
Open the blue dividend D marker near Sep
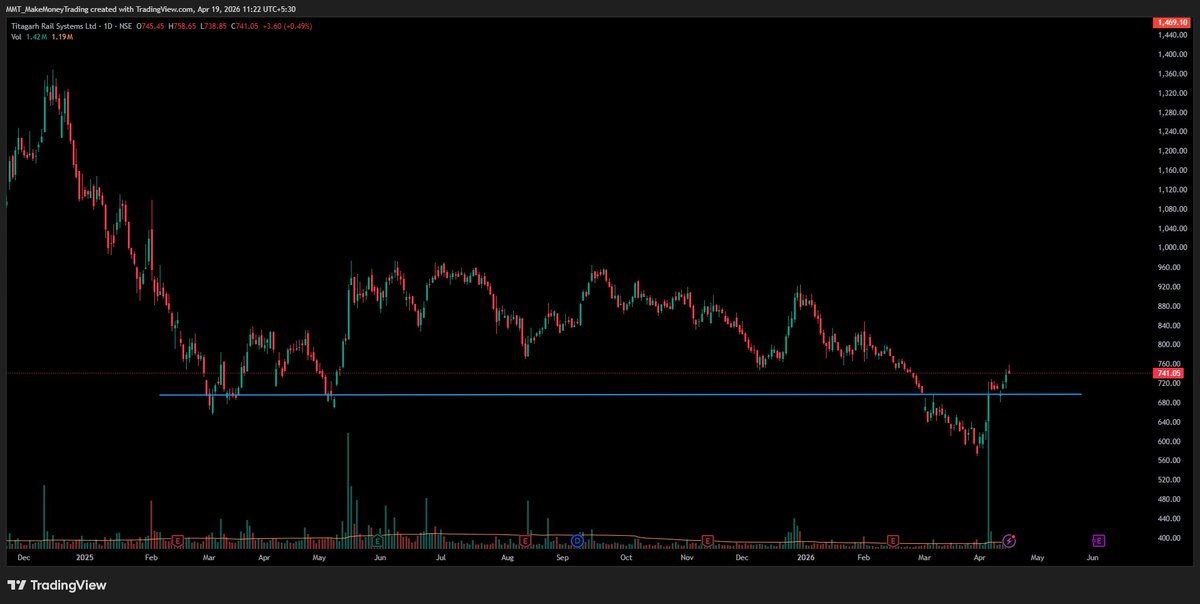(577, 541)
